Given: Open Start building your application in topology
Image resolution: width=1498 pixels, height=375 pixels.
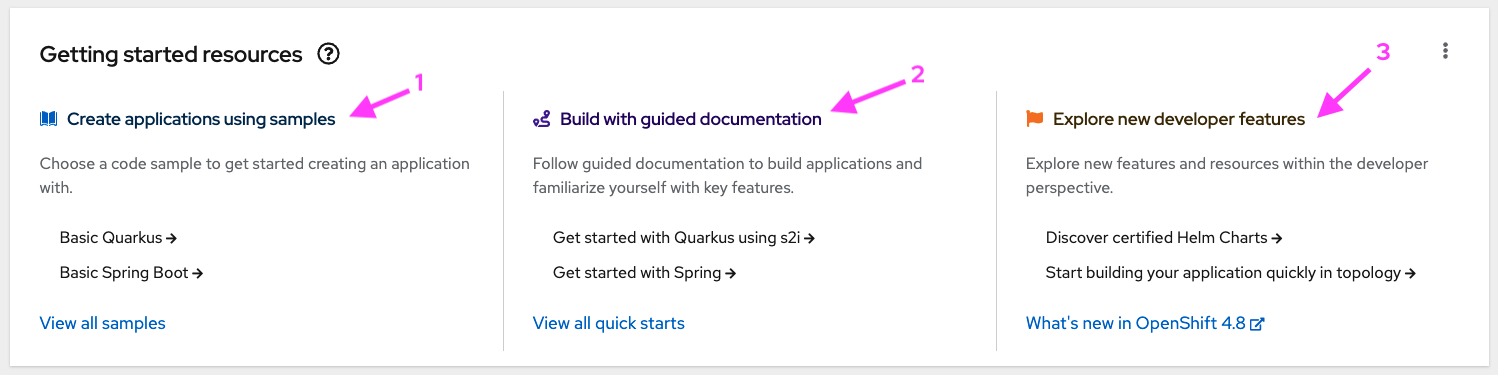Looking at the screenshot, I should [1231, 272].
